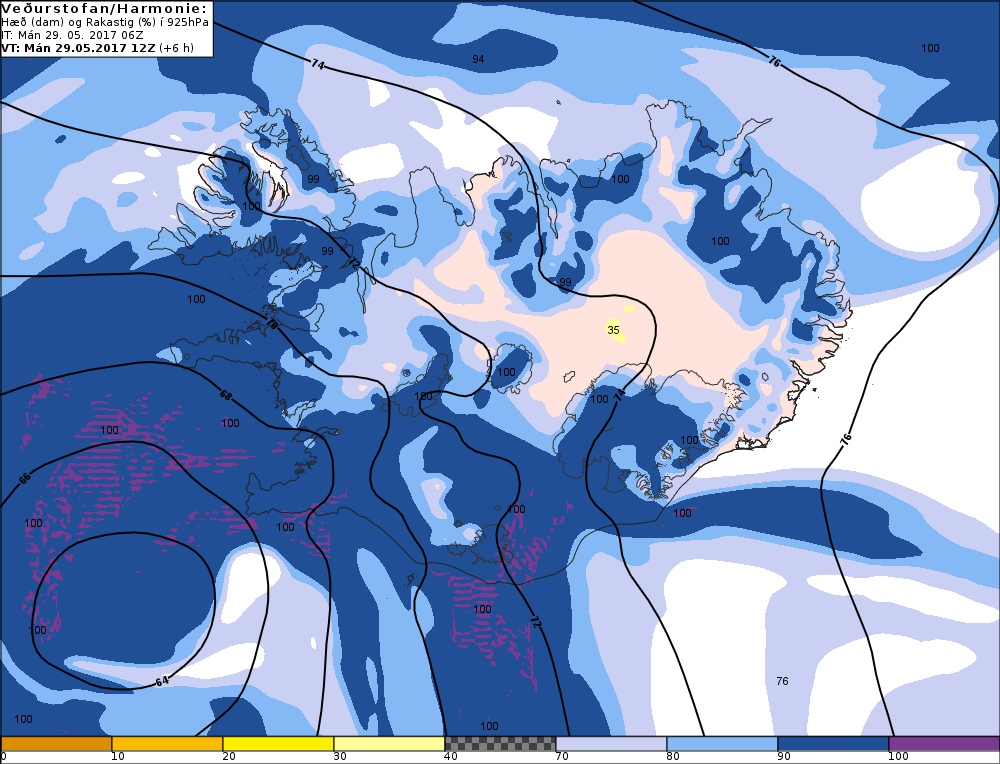Click the dark orange 0–10 legend swatch
This screenshot has height=764, width=1000.
click(x=56, y=744)
